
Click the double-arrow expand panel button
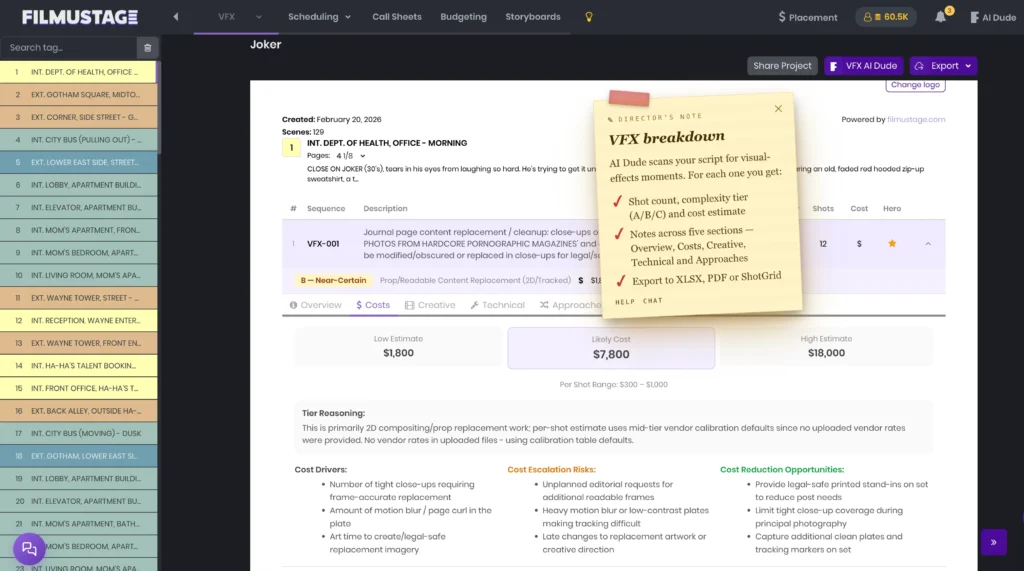[x=993, y=542]
